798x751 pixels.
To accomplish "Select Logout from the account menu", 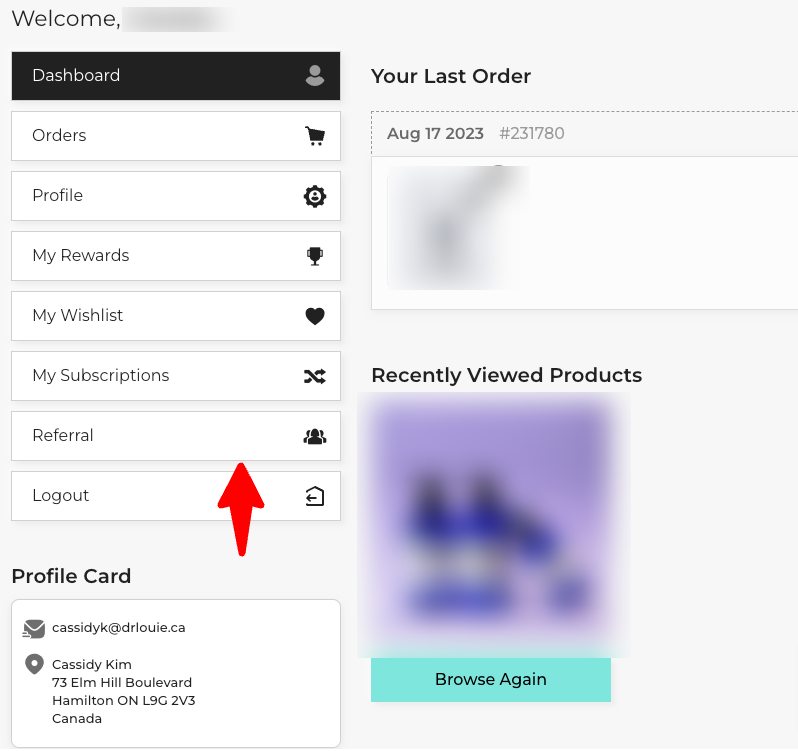I will pyautogui.click(x=176, y=496).
